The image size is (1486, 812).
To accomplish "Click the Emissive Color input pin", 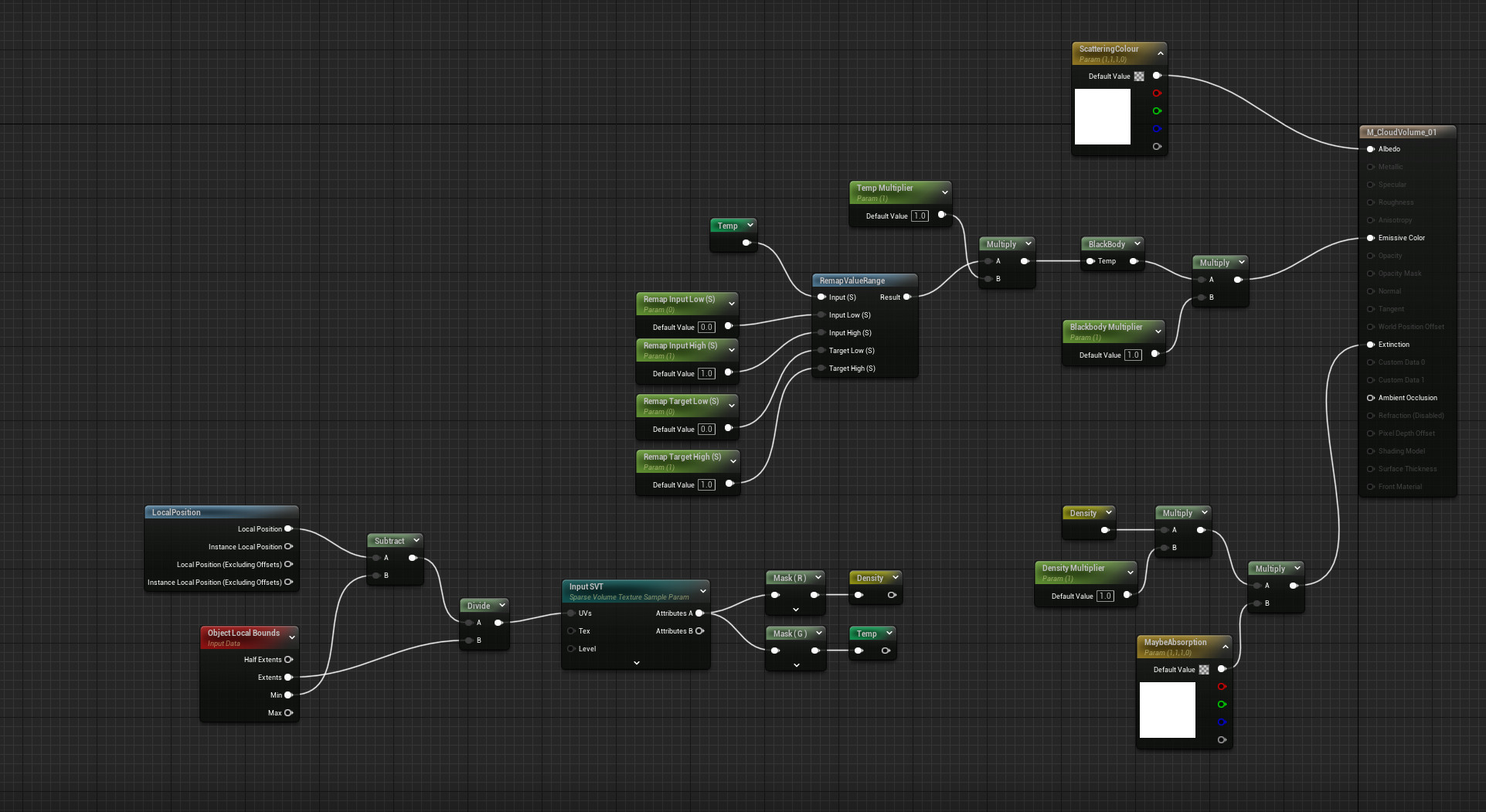I will [1370, 238].
